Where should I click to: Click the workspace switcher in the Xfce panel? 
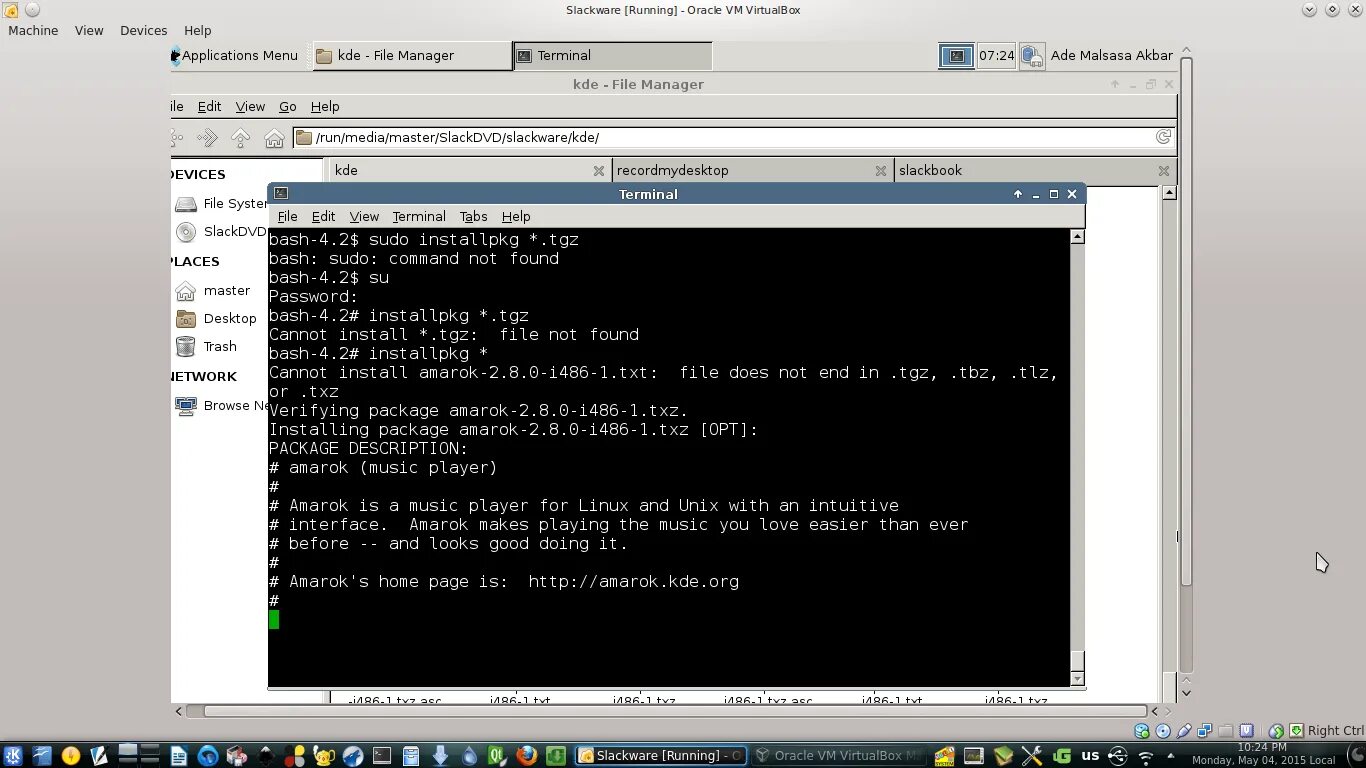(956, 56)
